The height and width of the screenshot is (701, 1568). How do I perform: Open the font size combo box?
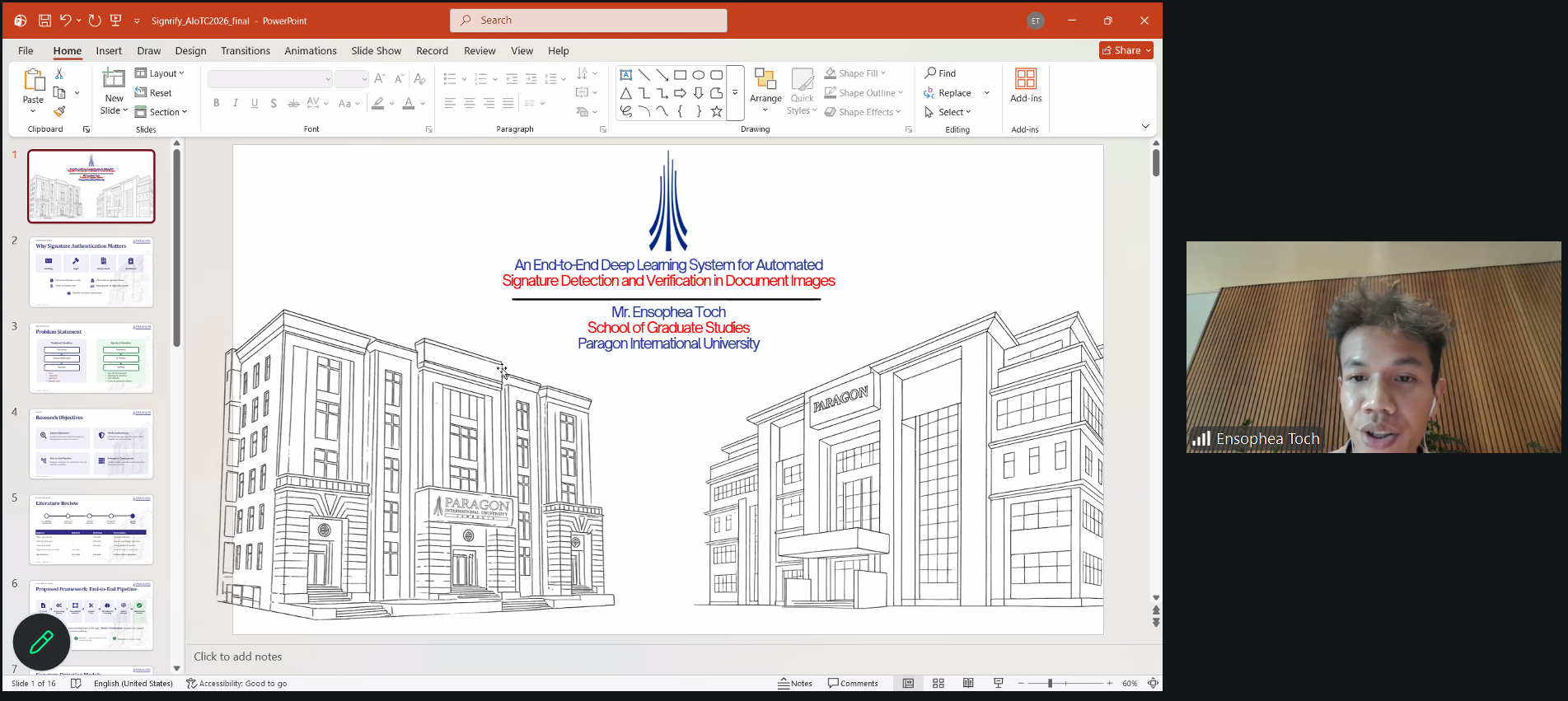351,79
